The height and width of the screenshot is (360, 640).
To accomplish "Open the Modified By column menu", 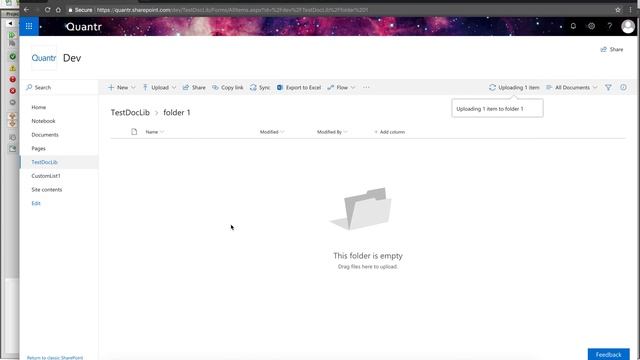I will (x=332, y=132).
